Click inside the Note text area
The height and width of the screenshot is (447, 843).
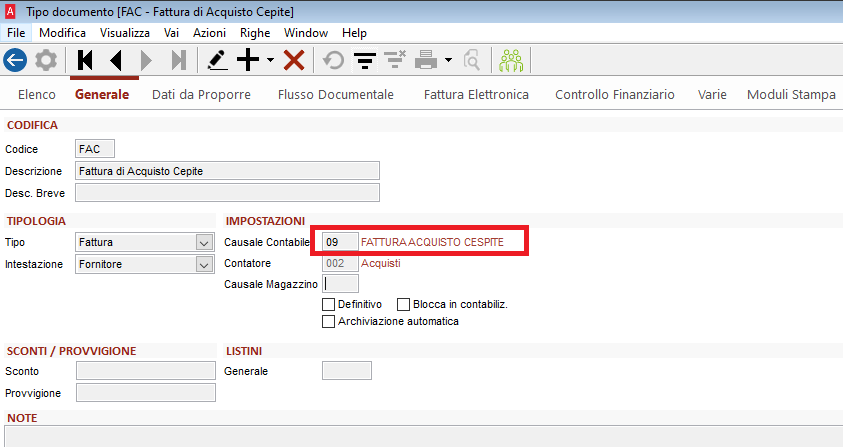424,436
